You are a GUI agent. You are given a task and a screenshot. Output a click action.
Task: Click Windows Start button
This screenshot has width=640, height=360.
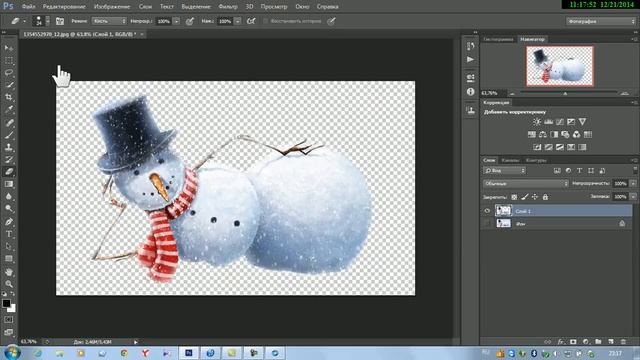[x=12, y=353]
